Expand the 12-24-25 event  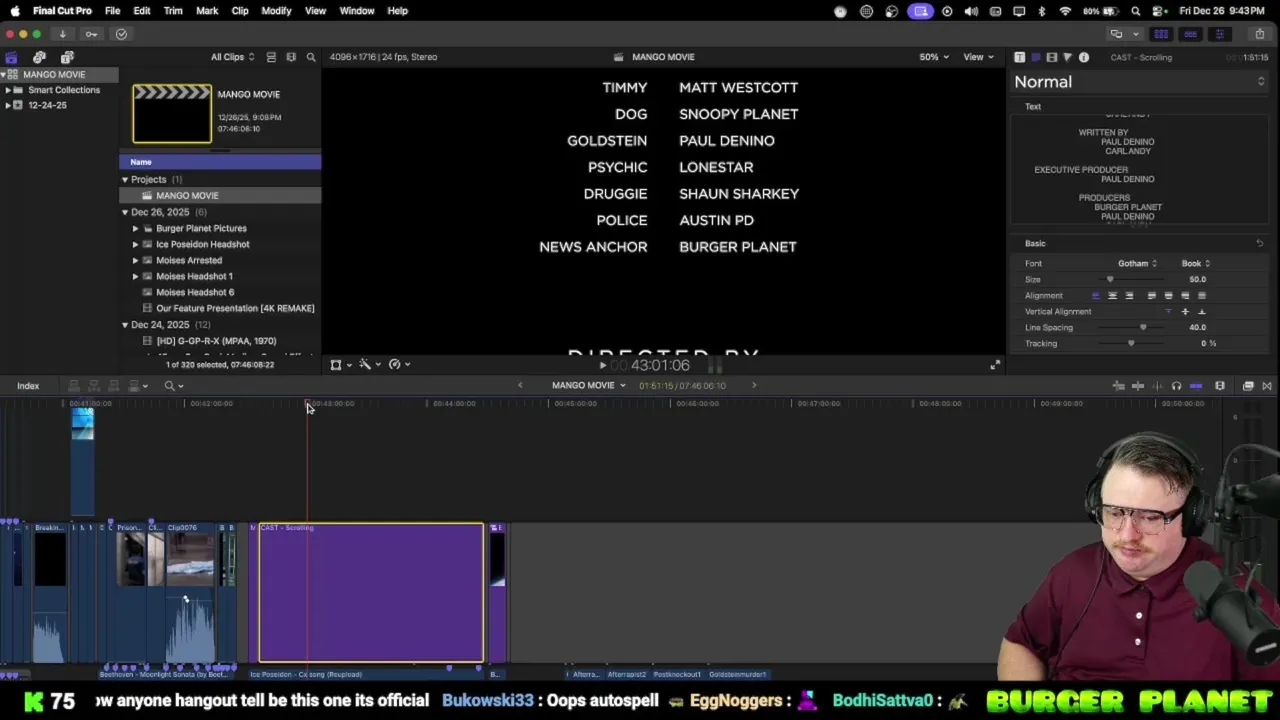coord(8,105)
